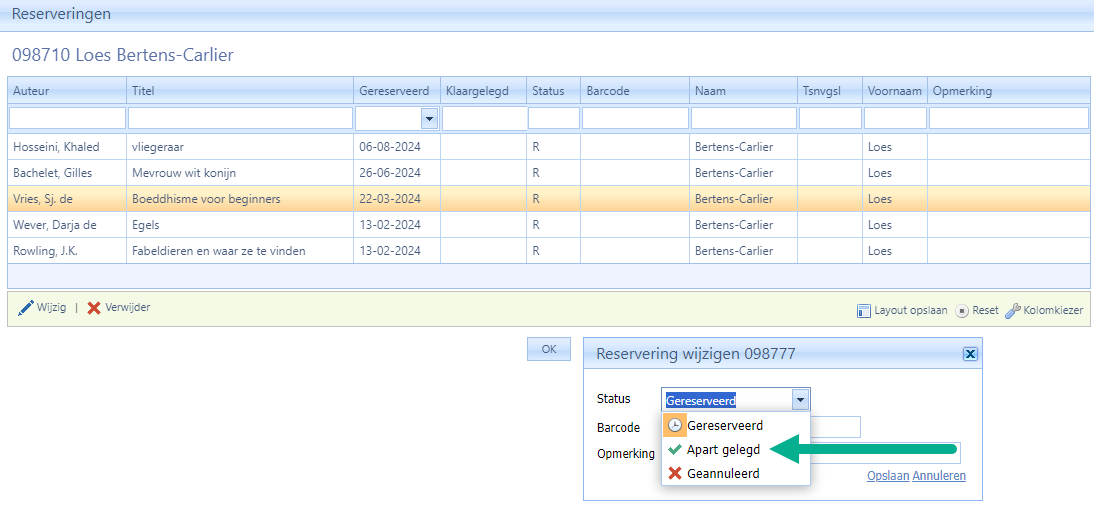The height and width of the screenshot is (509, 1094).
Task: Click the red Verwijder cross icon
Action: pos(94,308)
